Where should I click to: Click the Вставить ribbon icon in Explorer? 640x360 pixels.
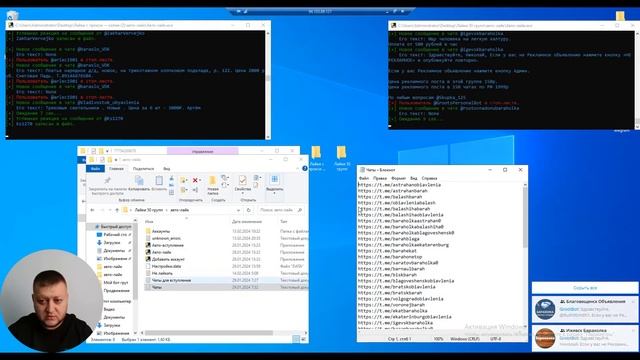159,181
